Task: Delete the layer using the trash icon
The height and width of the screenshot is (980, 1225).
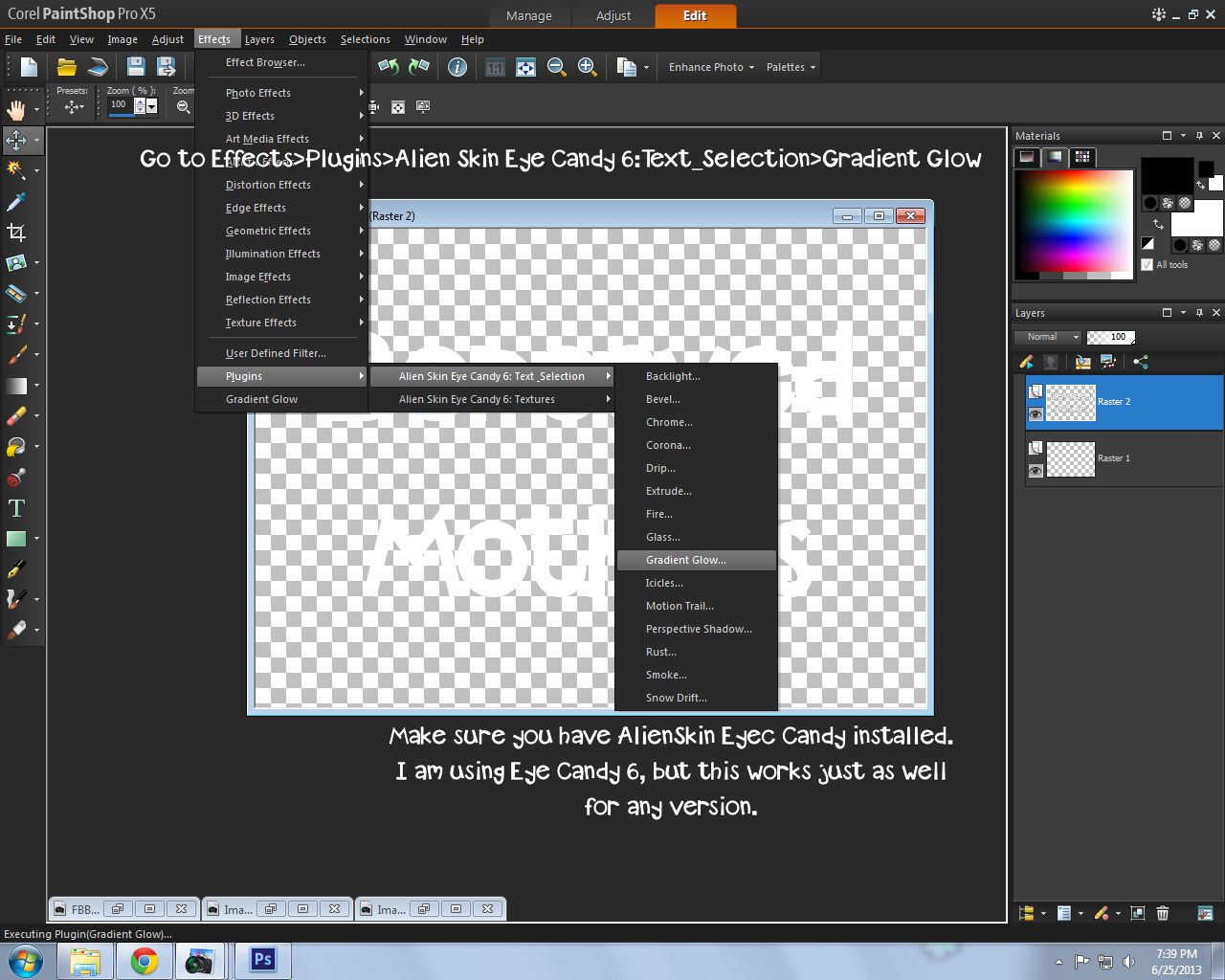Action: pos(1162,913)
